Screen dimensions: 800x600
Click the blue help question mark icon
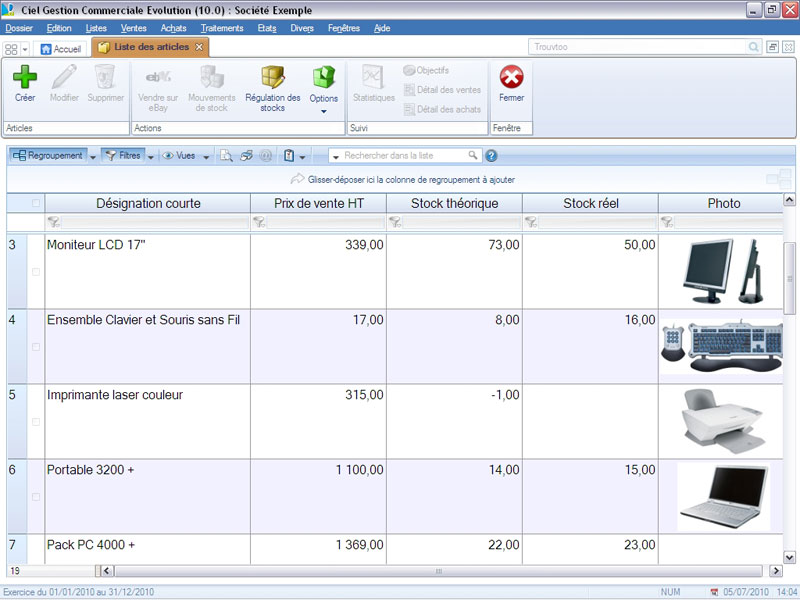(x=491, y=156)
